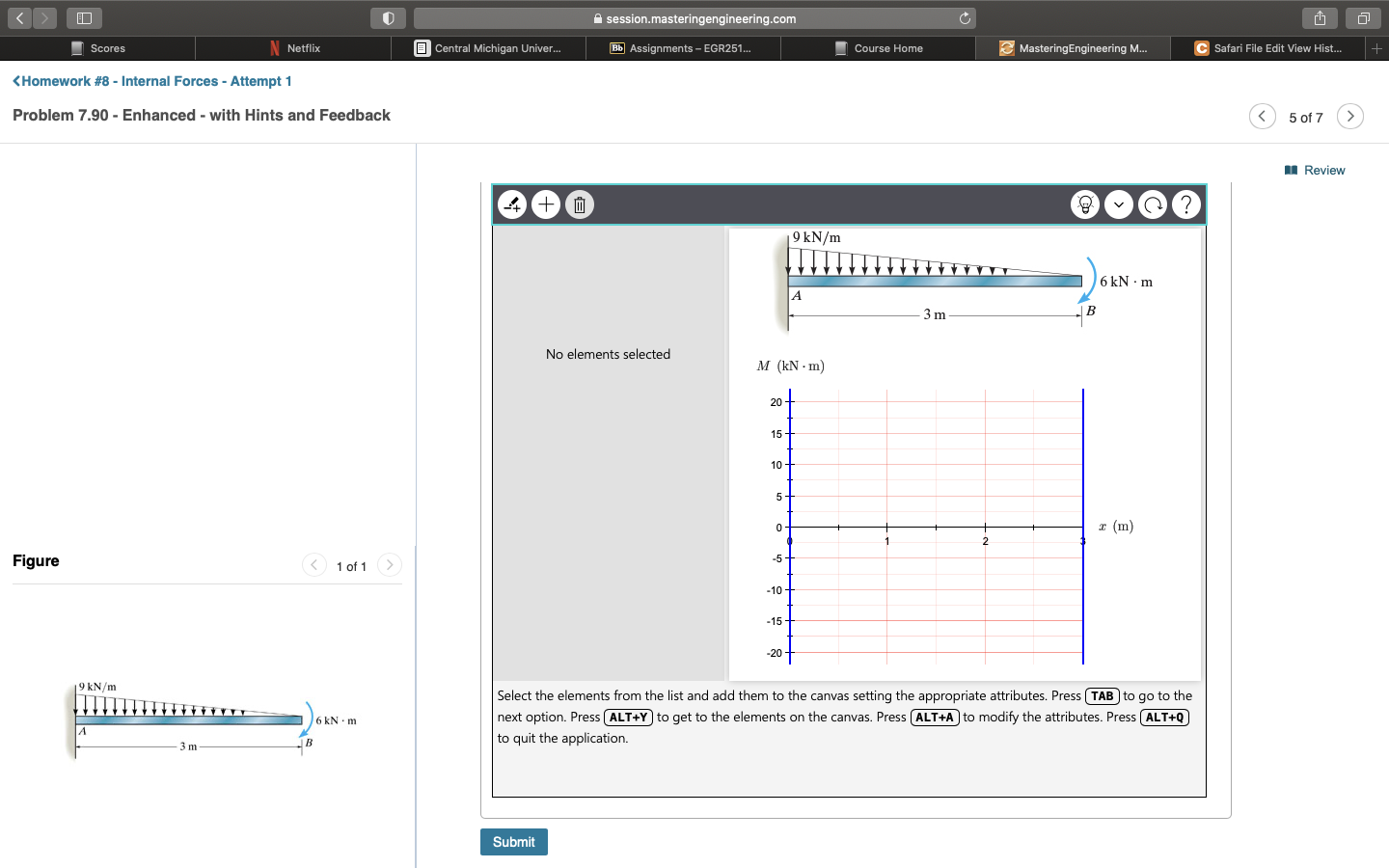This screenshot has height=868, width=1389.
Task: Open the share icon in Safari toolbar
Action: (1320, 17)
